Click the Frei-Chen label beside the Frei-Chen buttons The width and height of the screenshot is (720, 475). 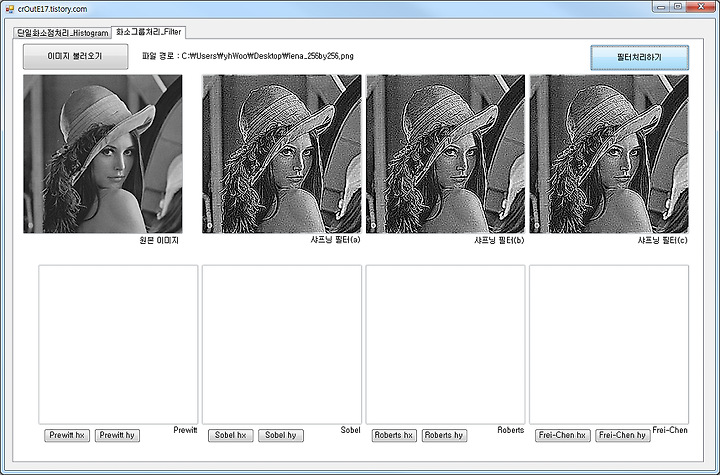670,430
